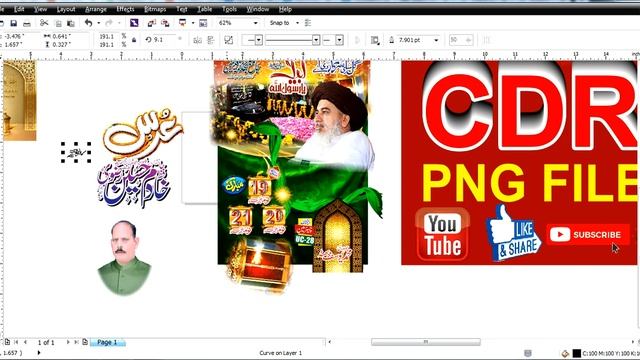The height and width of the screenshot is (360, 640).
Task: Click the outline pen icon beside 7.901 pt
Action: click(x=391, y=40)
